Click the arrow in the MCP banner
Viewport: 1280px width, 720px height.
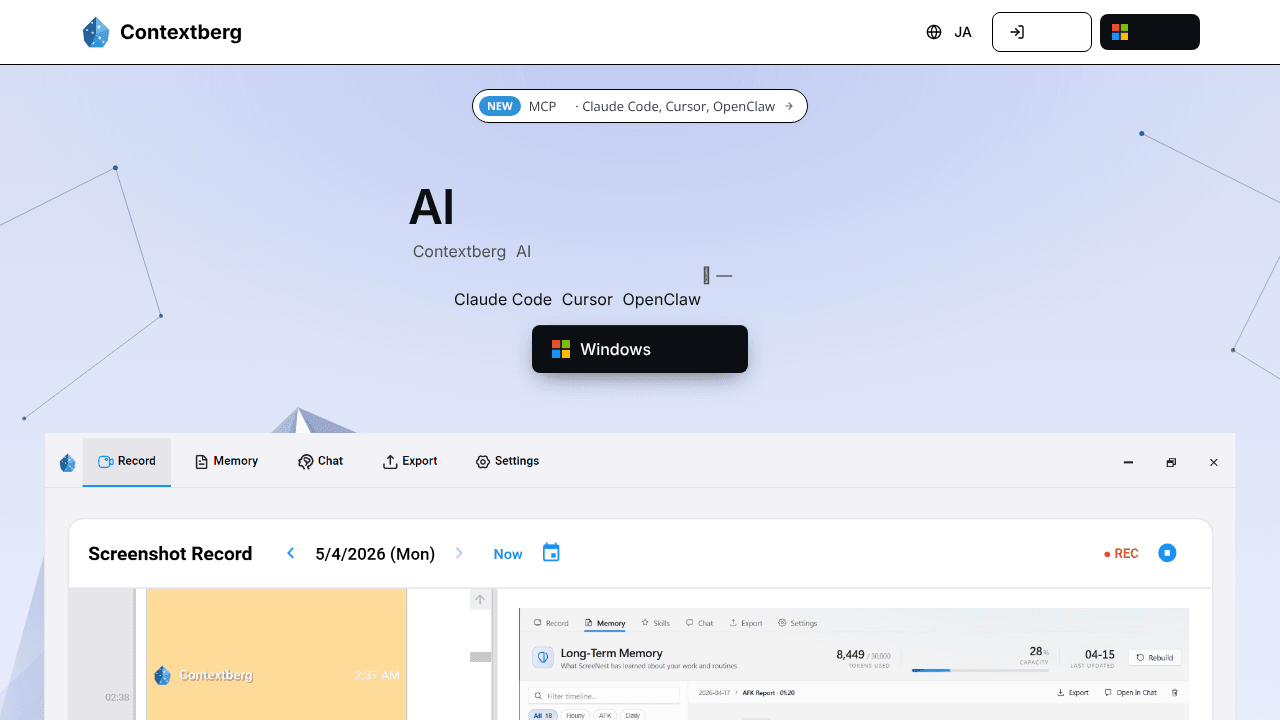[789, 106]
